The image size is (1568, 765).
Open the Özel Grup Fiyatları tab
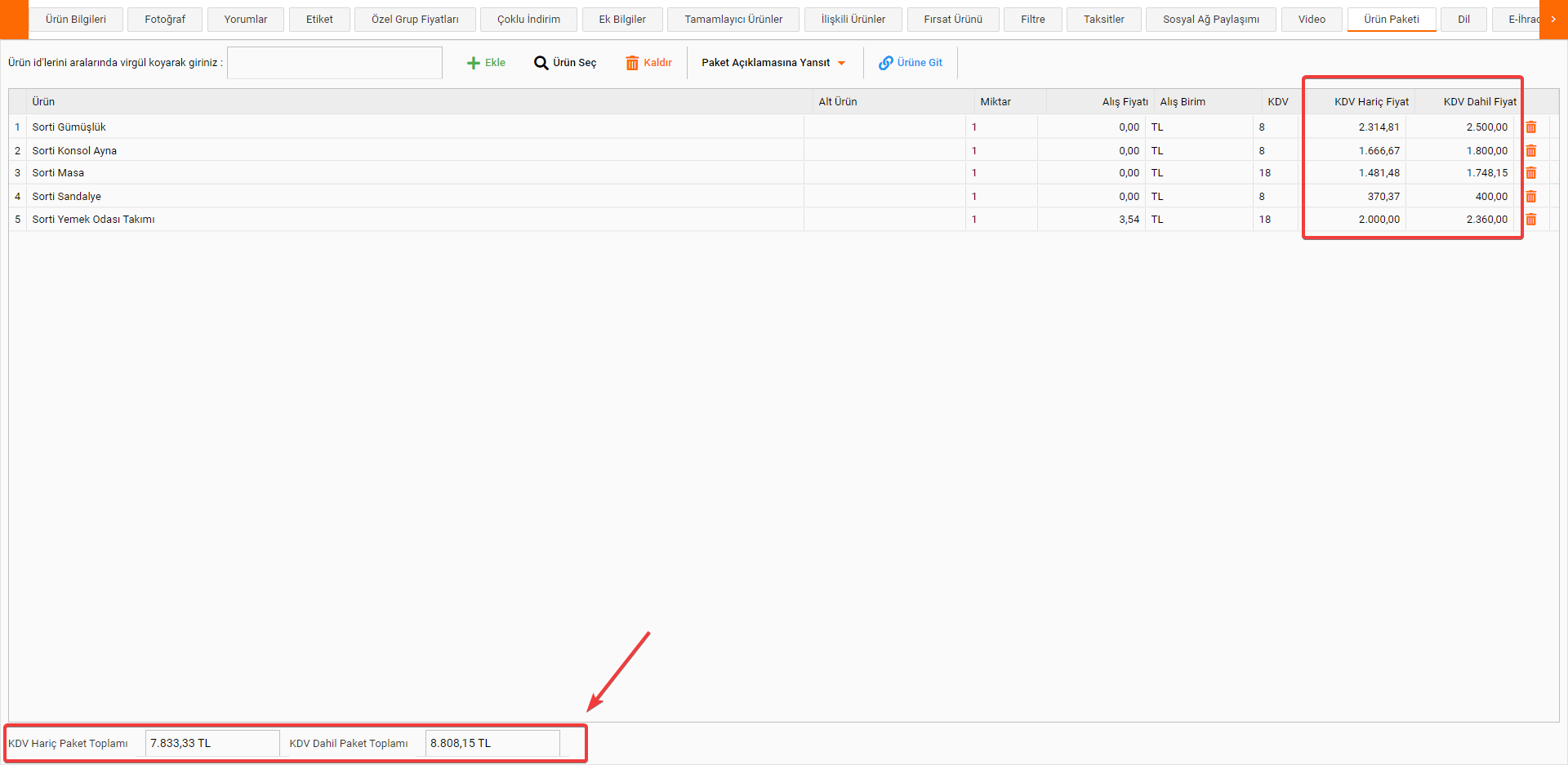point(415,20)
